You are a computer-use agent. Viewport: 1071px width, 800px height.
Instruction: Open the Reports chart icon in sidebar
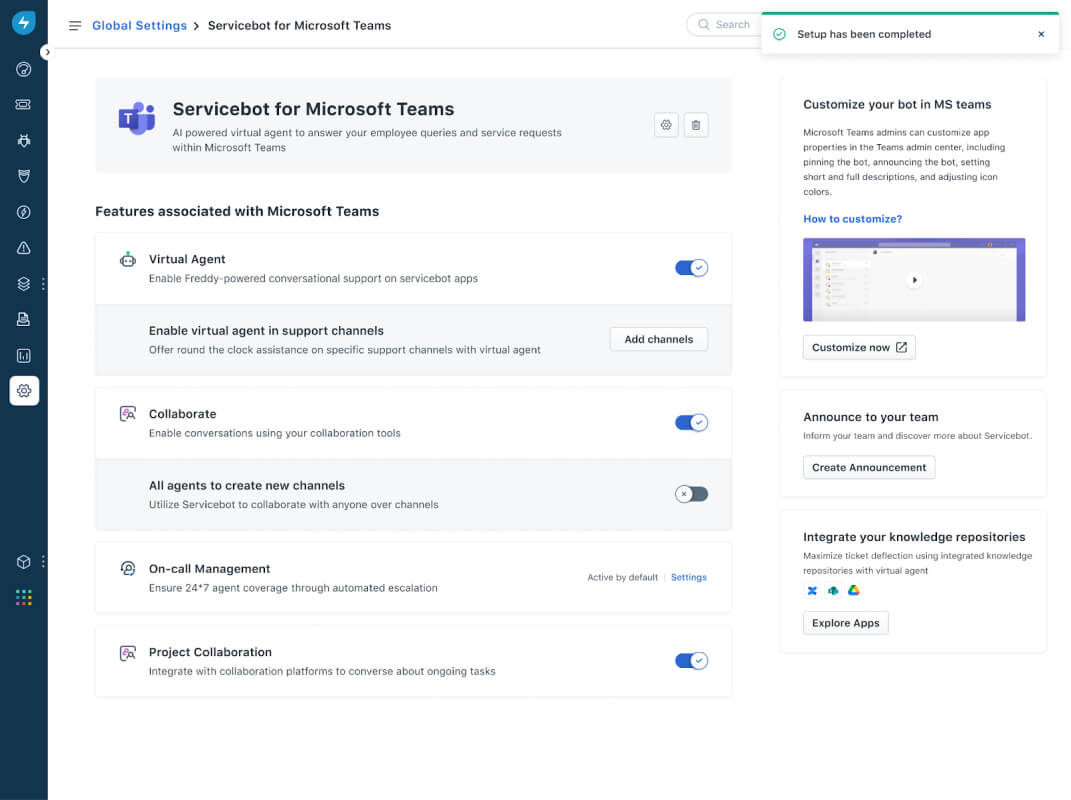pyautogui.click(x=24, y=355)
